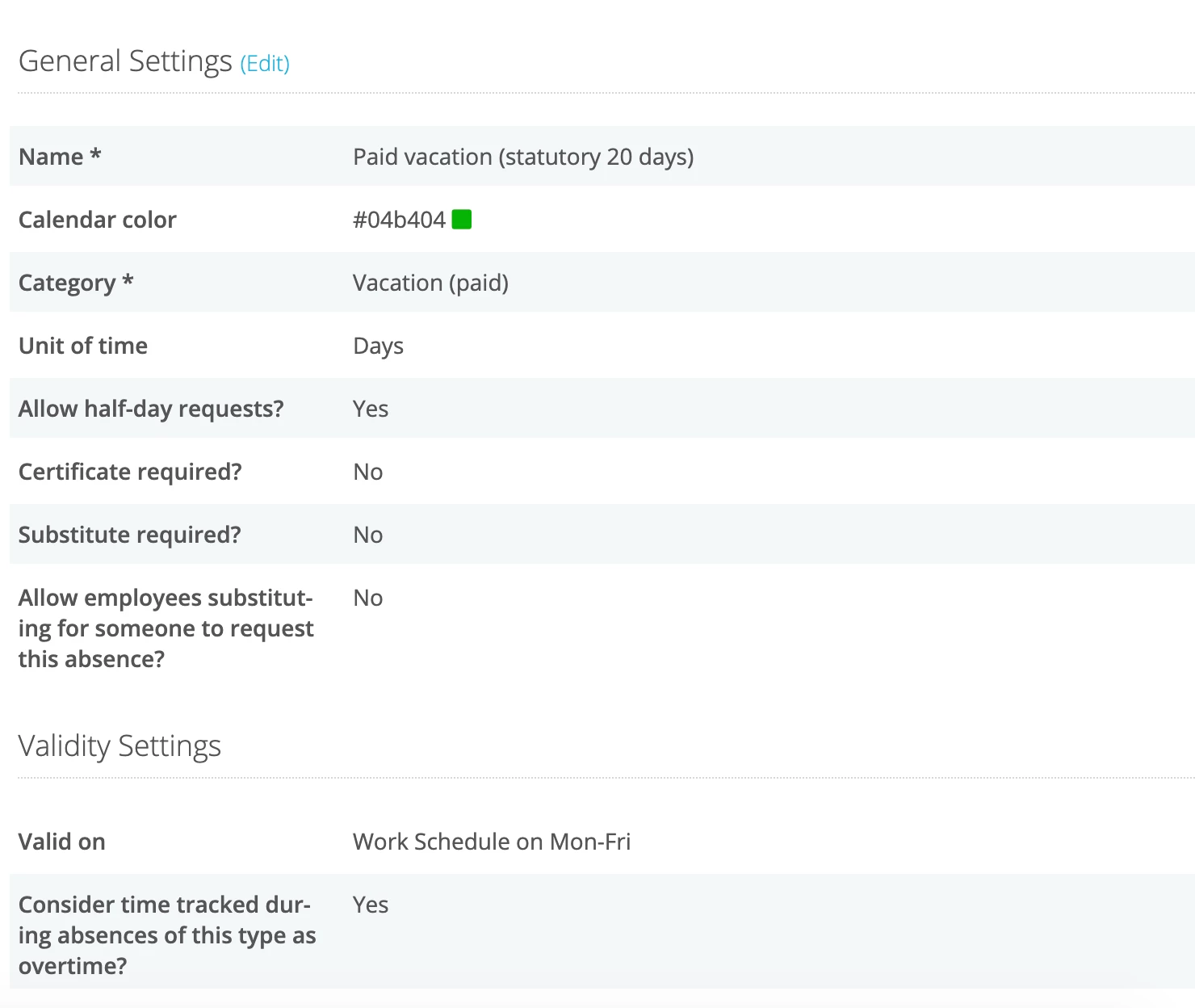Select the Days unit of time value
Image resolution: width=1195 pixels, height=1008 pixels.
tap(378, 346)
